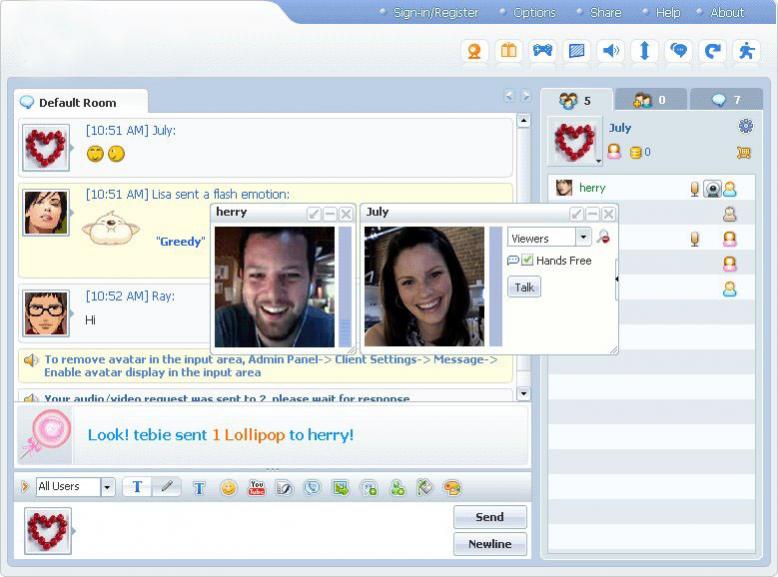The width and height of the screenshot is (778, 577).
Task: Select handwriting pencil mode toggle
Action: tap(166, 487)
